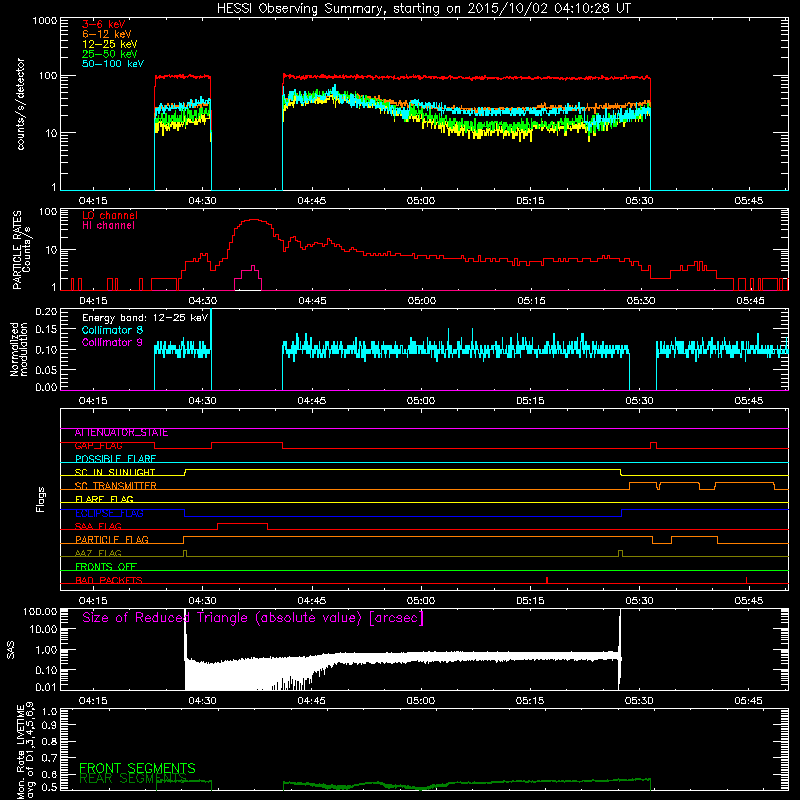Click the "Normalized modulation" axis label
Viewport: 800px width, 800px height.
(18, 349)
